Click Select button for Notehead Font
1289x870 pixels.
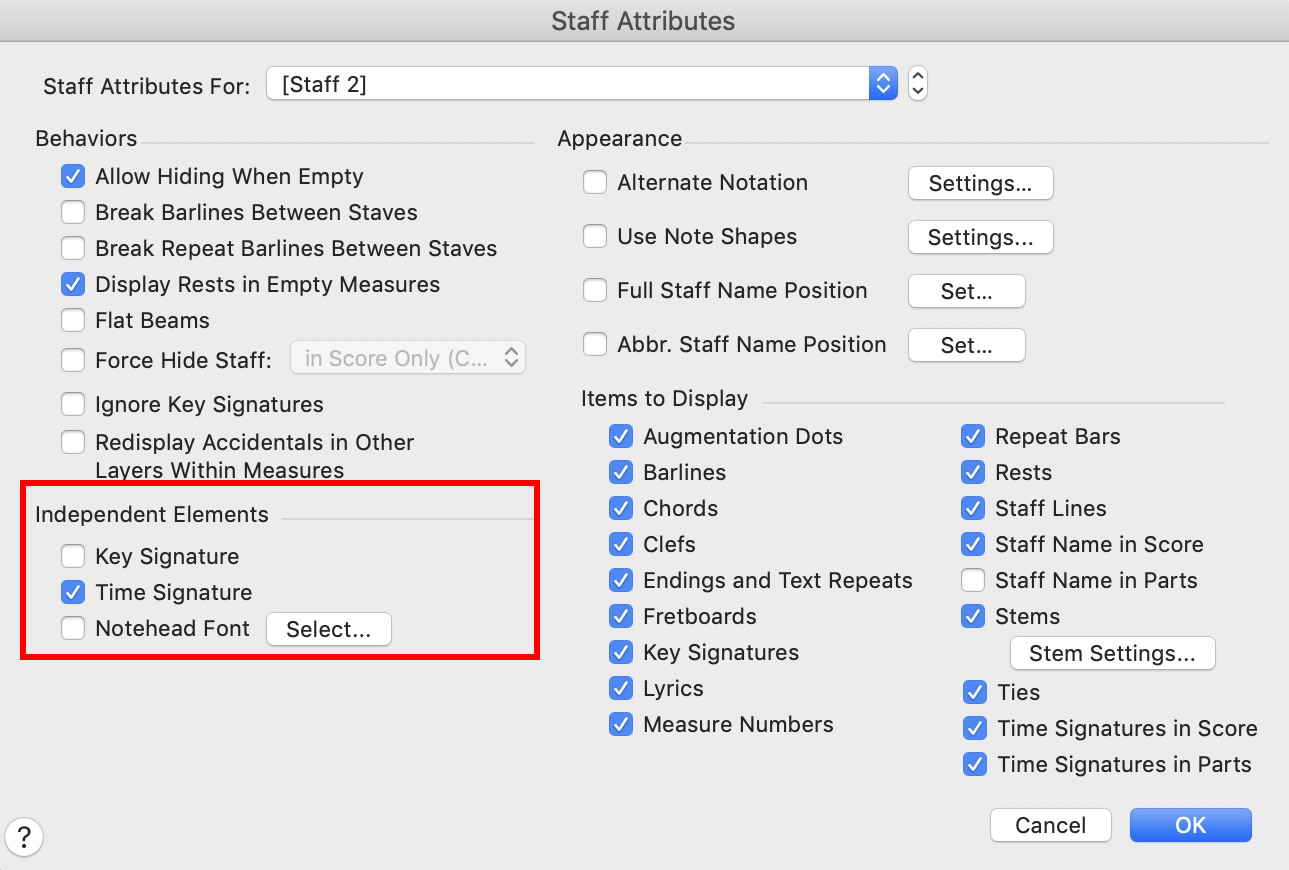pos(328,630)
